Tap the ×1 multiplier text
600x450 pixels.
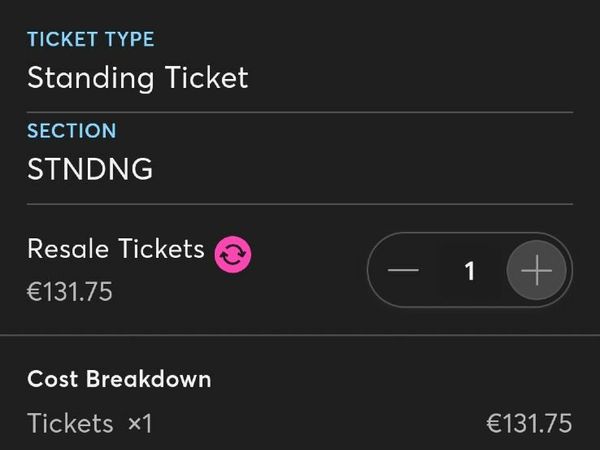tap(140, 424)
